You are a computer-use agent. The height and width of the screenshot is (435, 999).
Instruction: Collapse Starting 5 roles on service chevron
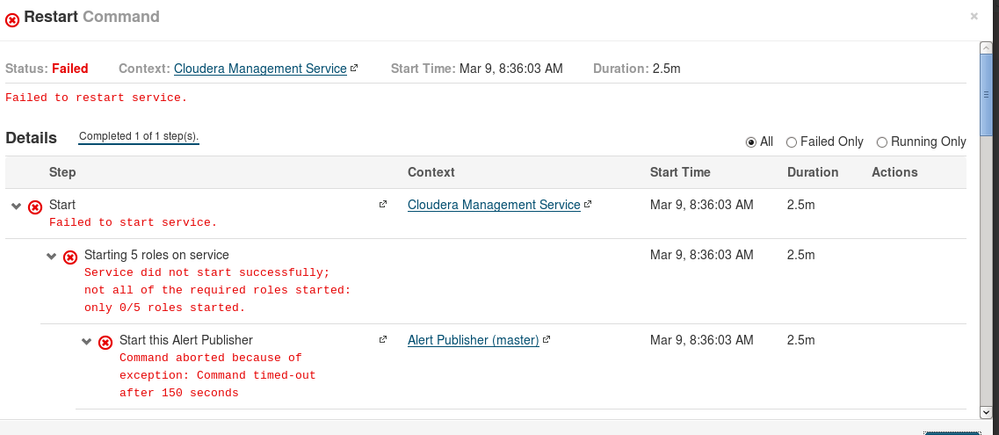click(x=52, y=256)
